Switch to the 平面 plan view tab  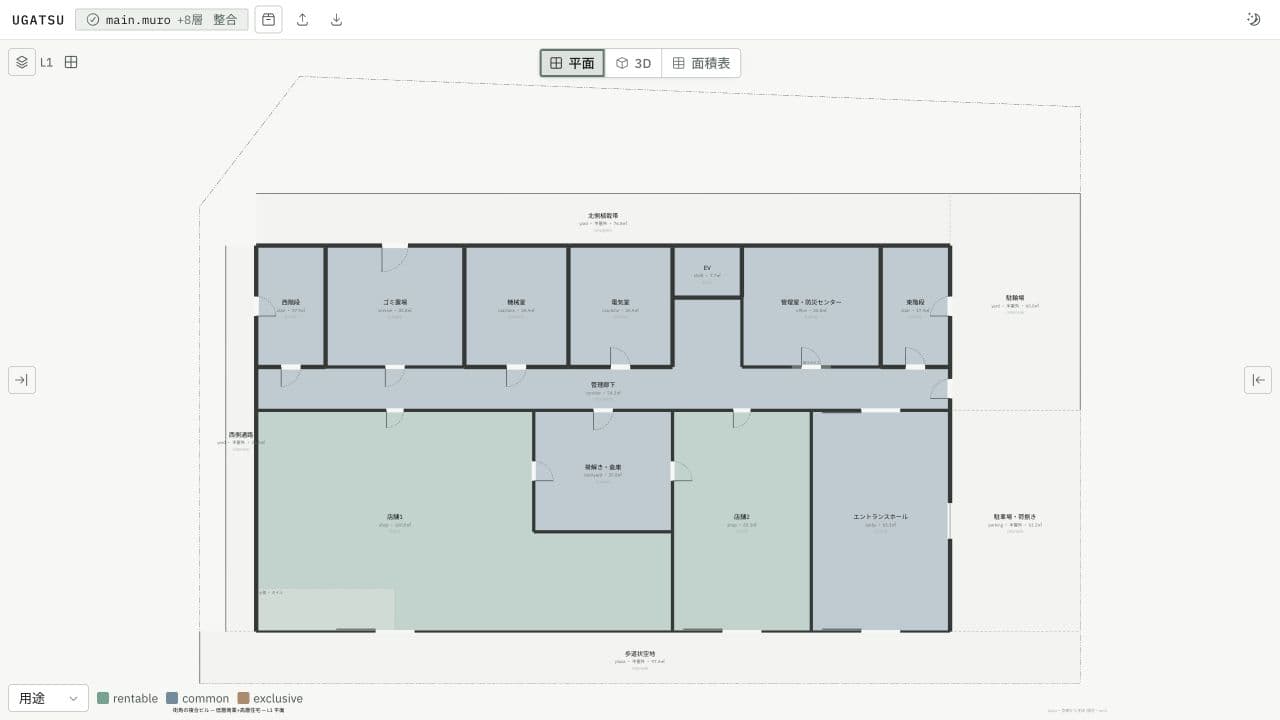pyautogui.click(x=572, y=63)
